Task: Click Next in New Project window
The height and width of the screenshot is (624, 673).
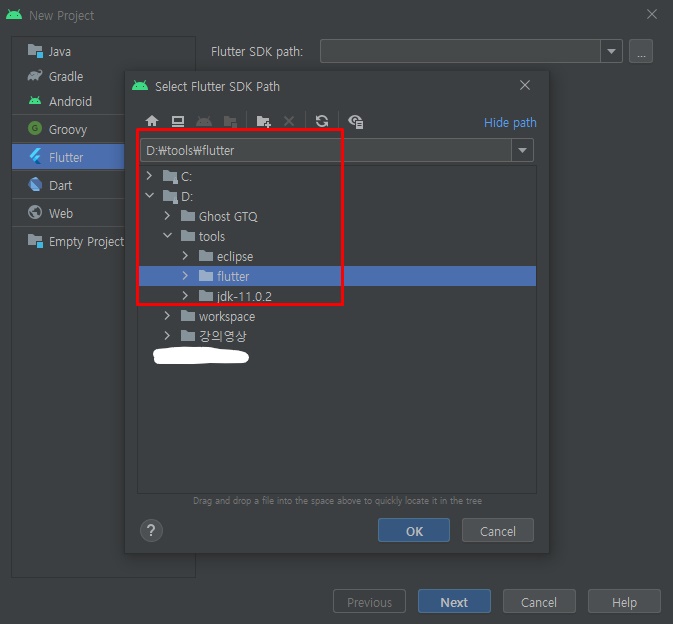Action: (454, 602)
